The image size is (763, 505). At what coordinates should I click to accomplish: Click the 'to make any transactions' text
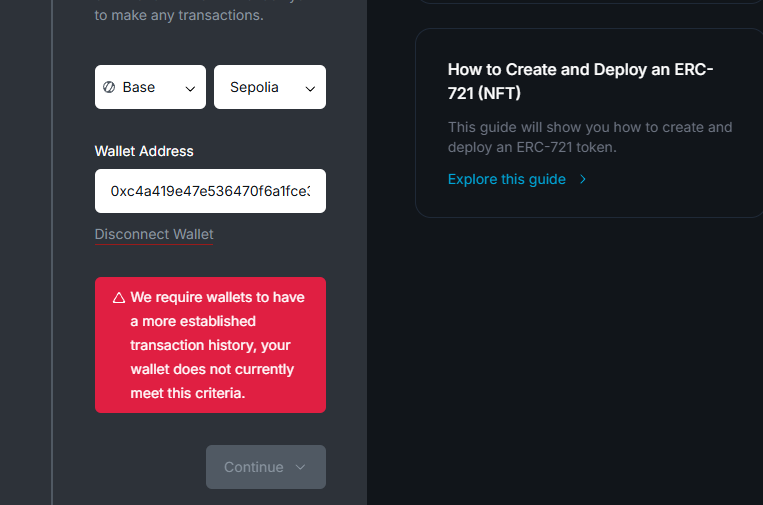179,15
